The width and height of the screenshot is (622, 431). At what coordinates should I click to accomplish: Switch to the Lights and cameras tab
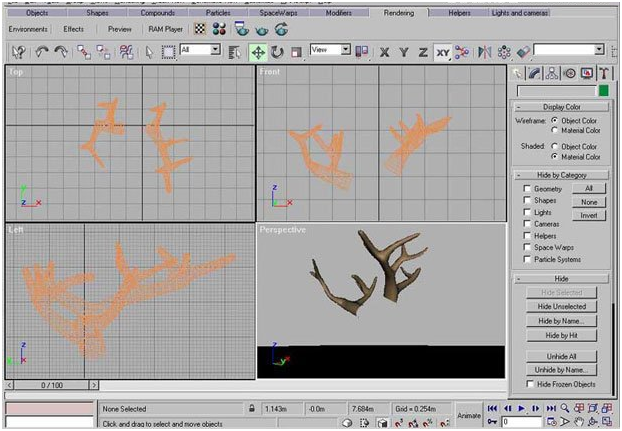click(x=520, y=13)
